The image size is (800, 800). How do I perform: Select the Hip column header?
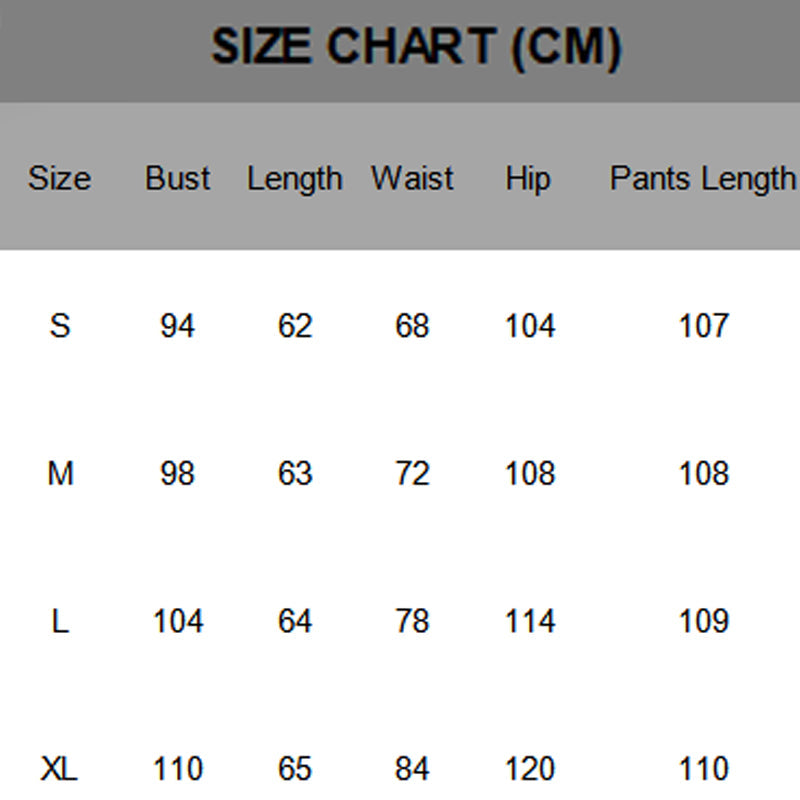[x=528, y=179]
